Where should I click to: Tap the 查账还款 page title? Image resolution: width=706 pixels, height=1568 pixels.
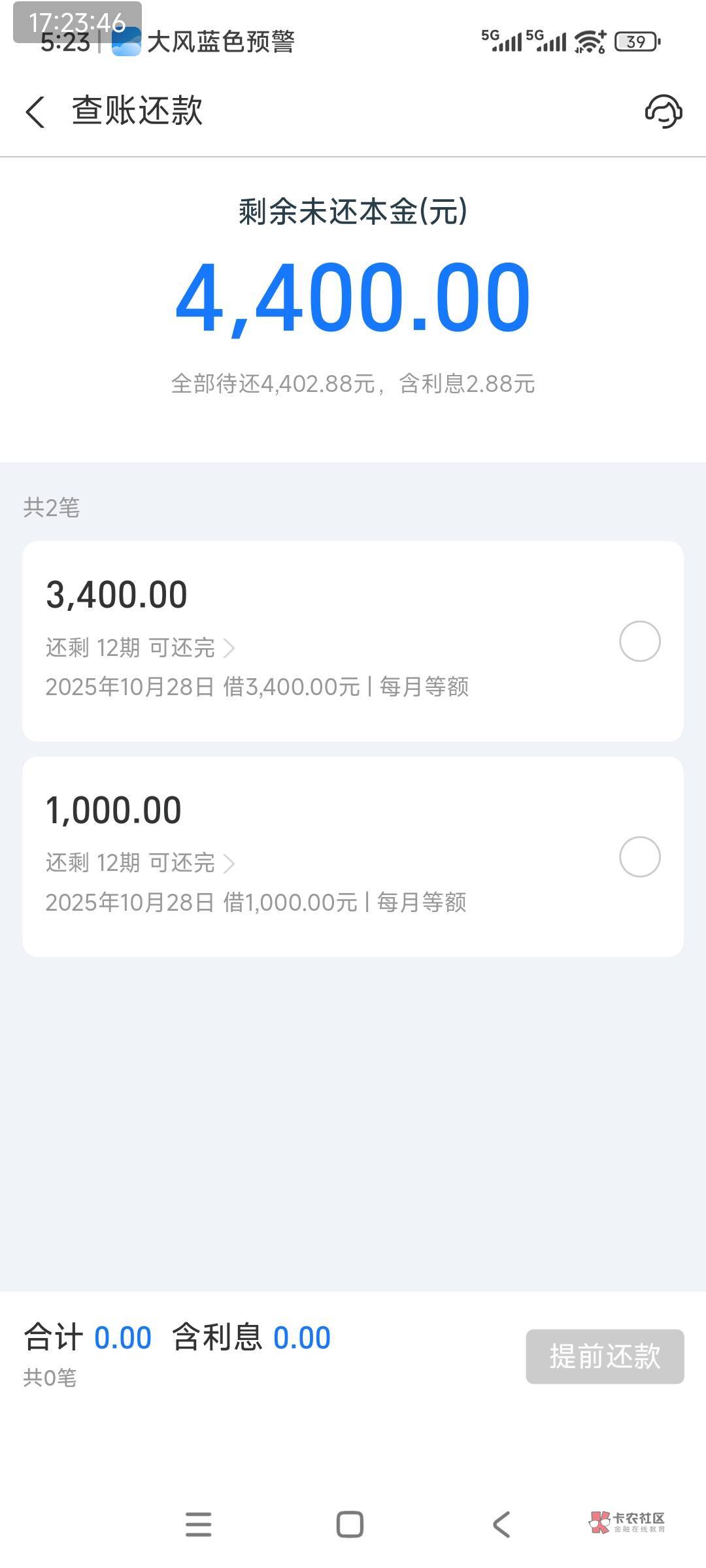pos(137,111)
